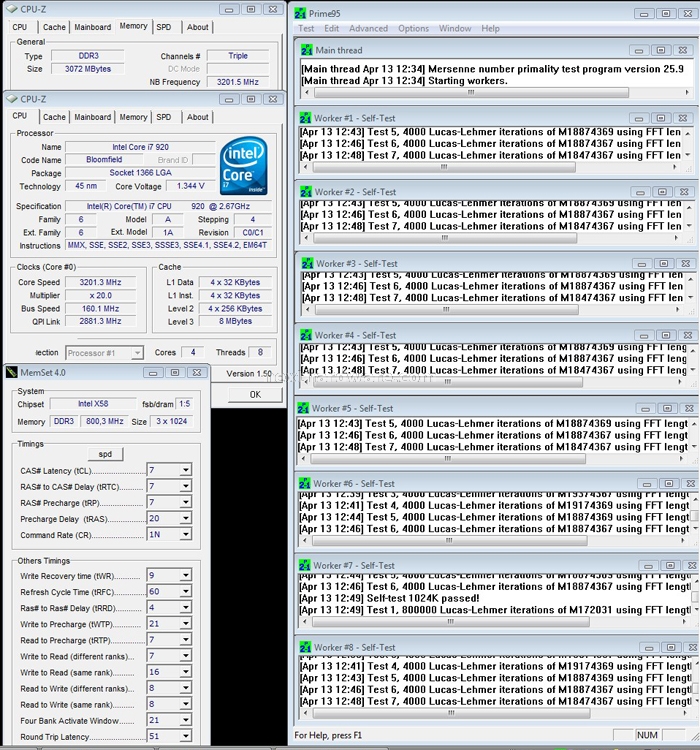Click the MemSet 4.0 title bar icon
This screenshot has height=750, width=700.
12,372
